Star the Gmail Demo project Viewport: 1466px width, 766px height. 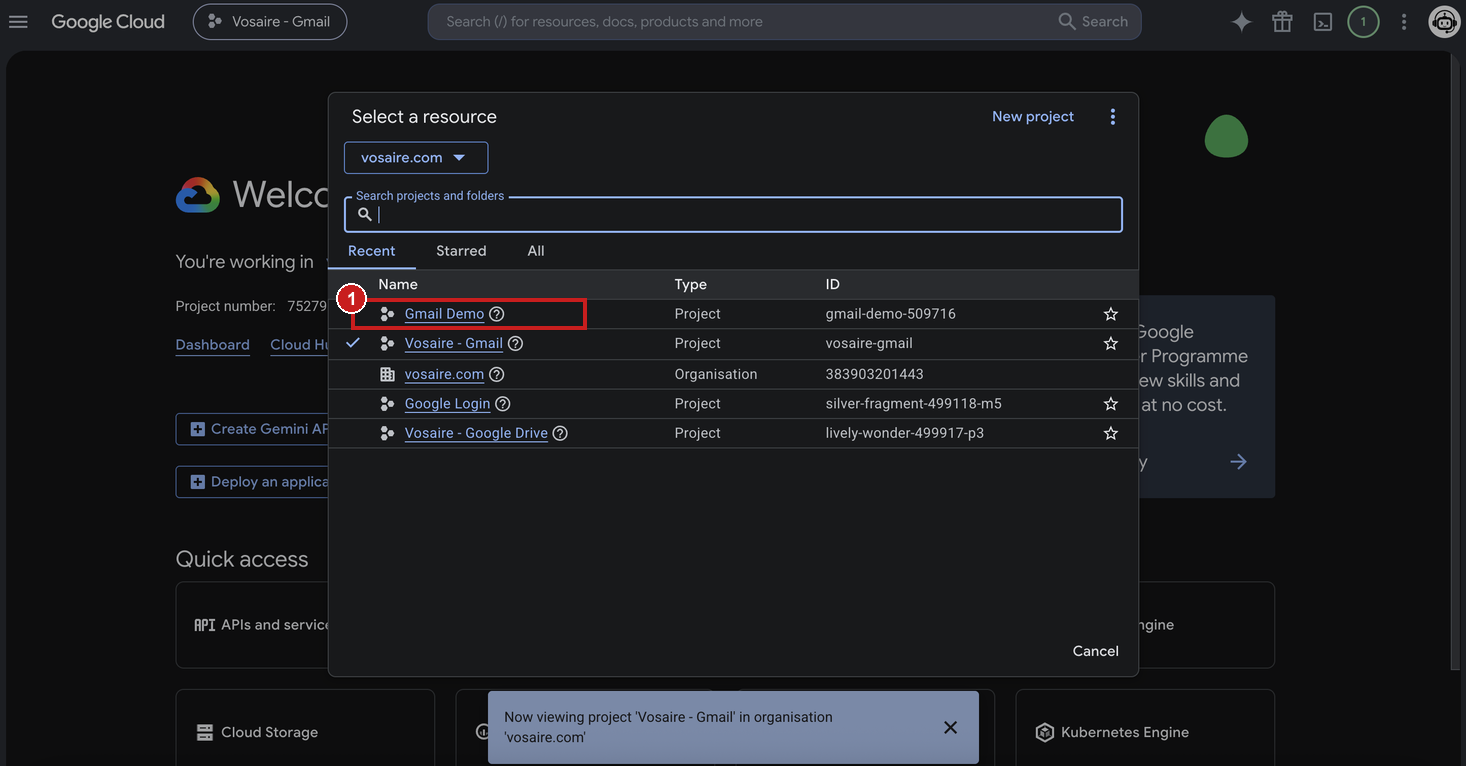(1110, 314)
